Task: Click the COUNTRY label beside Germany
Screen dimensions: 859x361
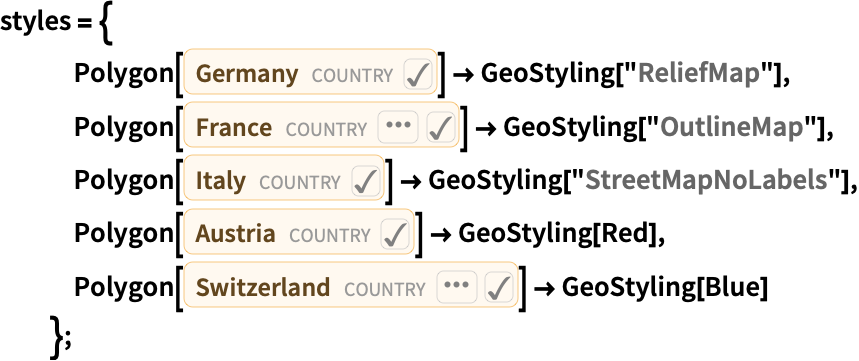Action: [x=352, y=76]
